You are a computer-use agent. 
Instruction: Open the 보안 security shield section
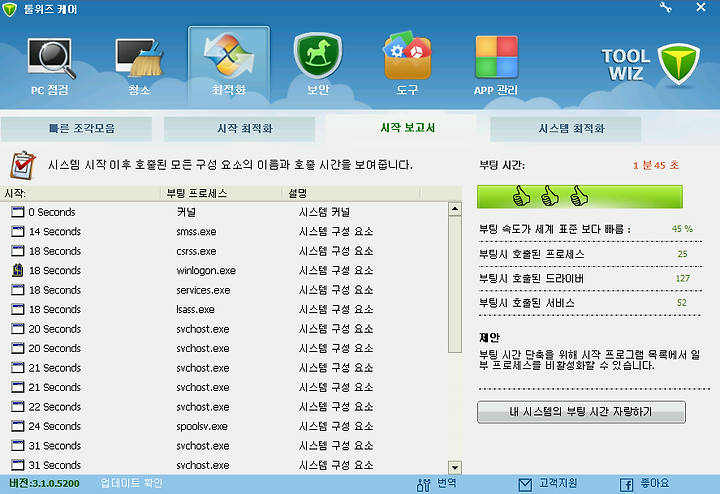tap(318, 64)
